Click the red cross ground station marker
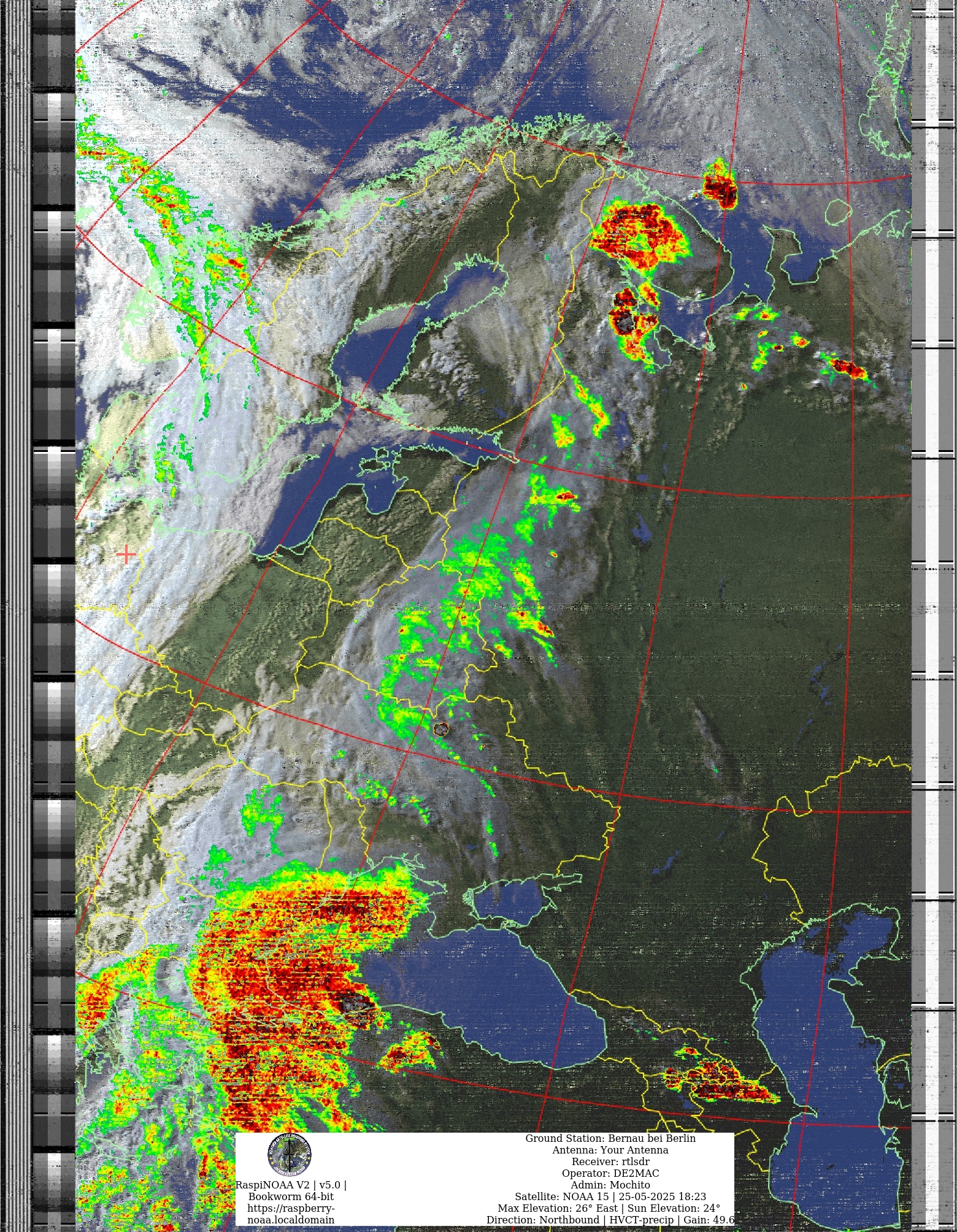This screenshot has width=957, height=1232. pos(126,554)
